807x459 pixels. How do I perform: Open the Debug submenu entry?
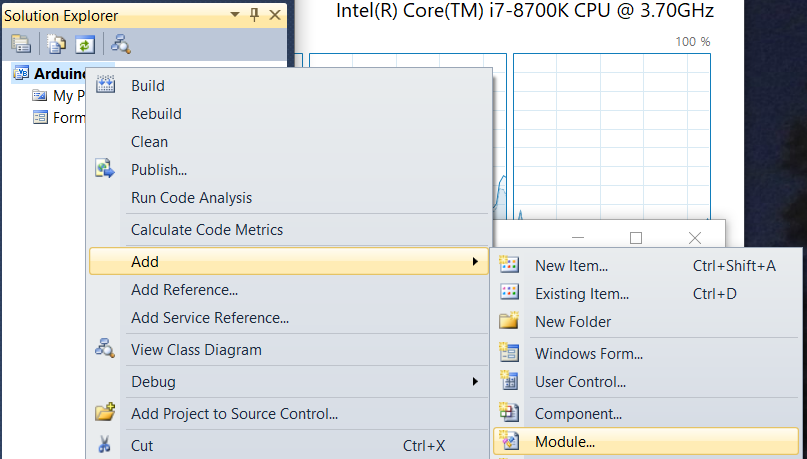(288, 382)
